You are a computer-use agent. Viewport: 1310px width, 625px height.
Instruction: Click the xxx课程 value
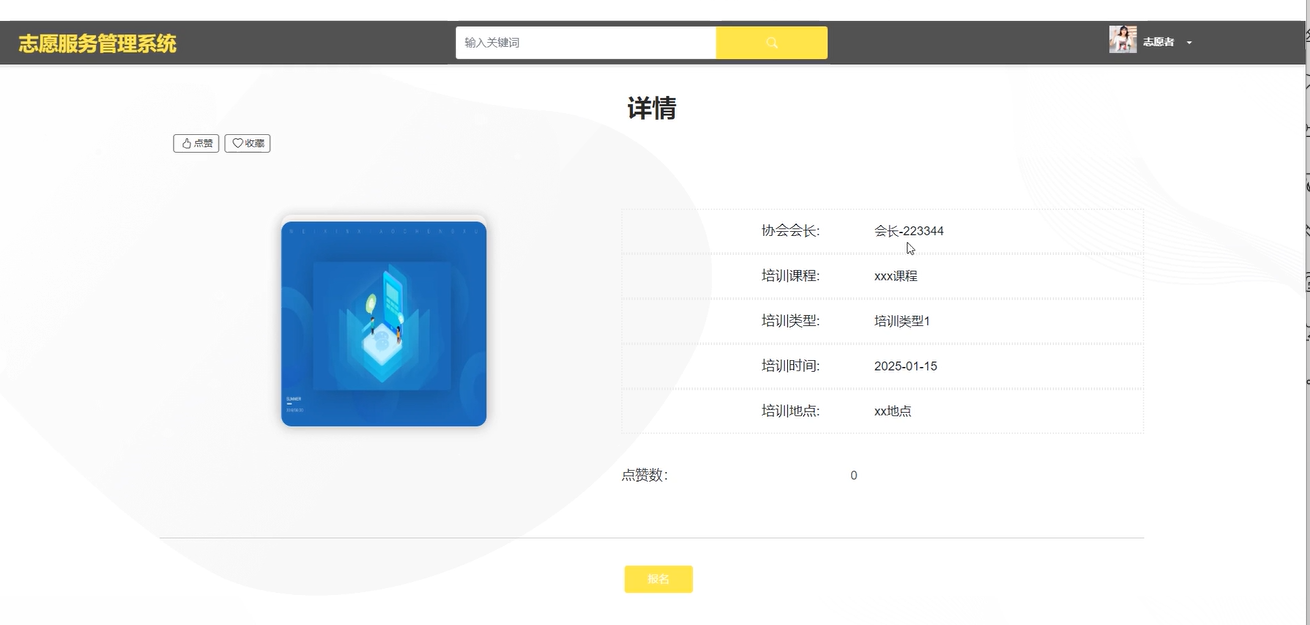click(x=896, y=276)
